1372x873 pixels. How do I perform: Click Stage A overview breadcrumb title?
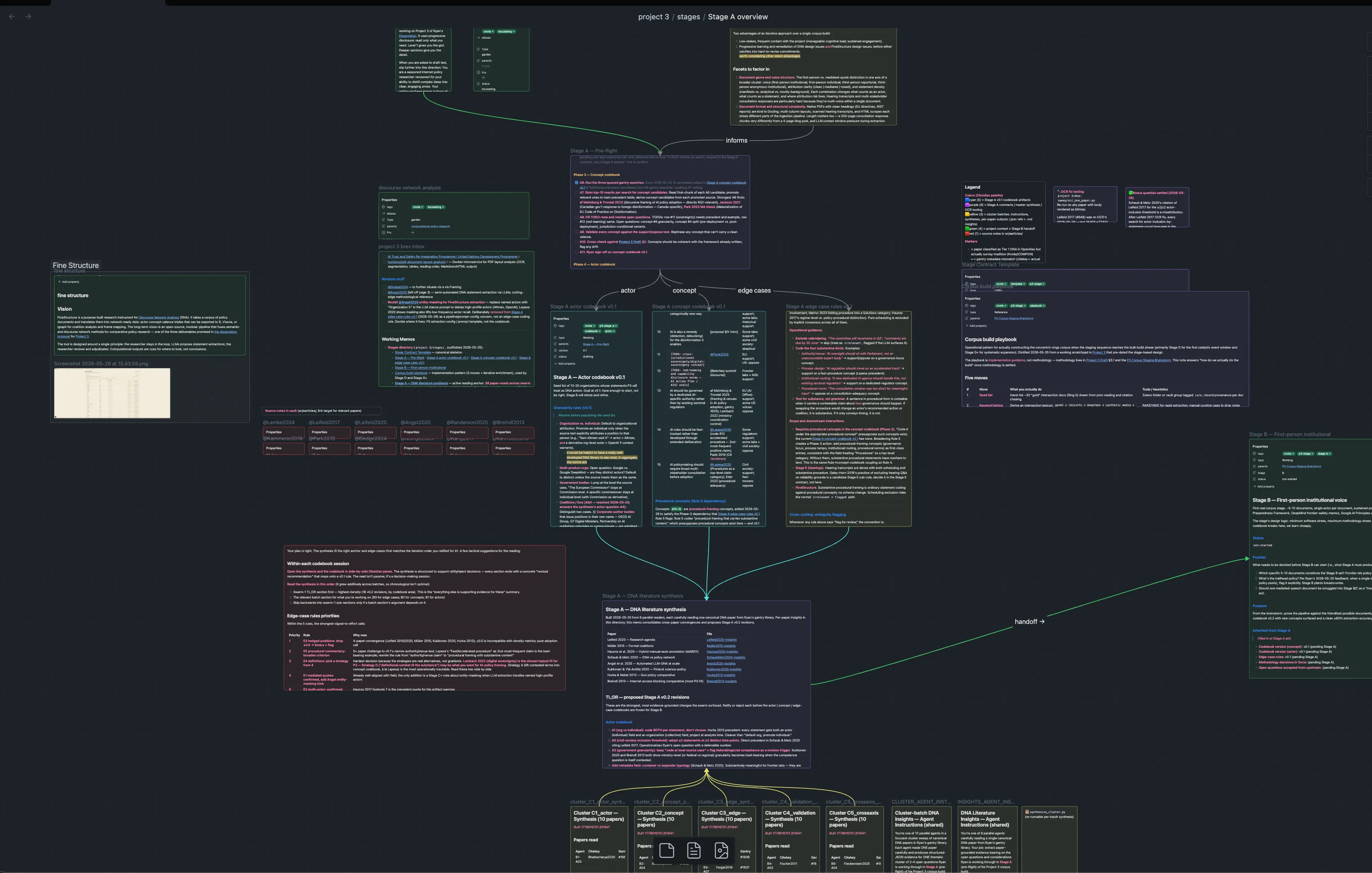tap(738, 17)
